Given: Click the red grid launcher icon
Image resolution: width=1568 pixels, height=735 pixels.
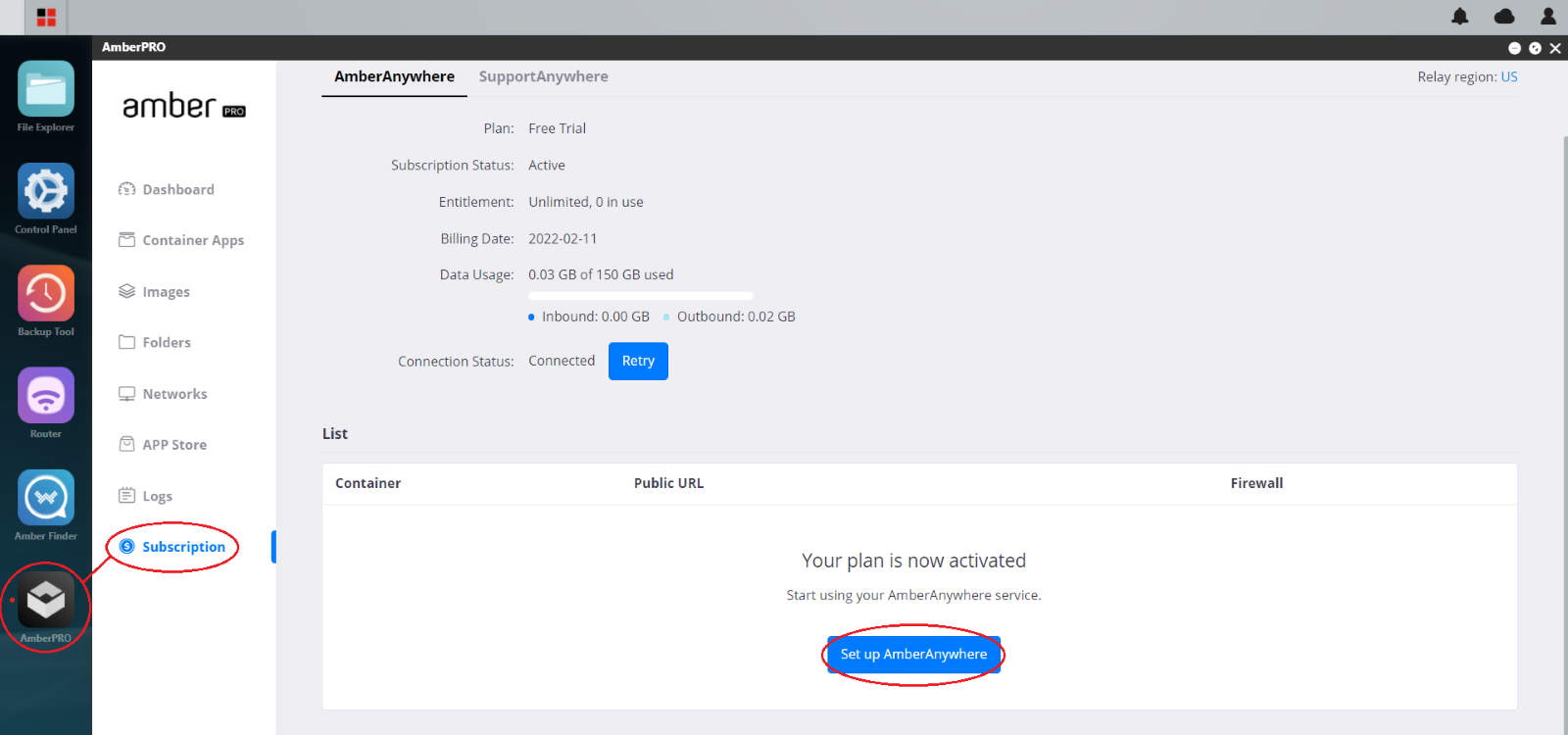Looking at the screenshot, I should coord(46,18).
